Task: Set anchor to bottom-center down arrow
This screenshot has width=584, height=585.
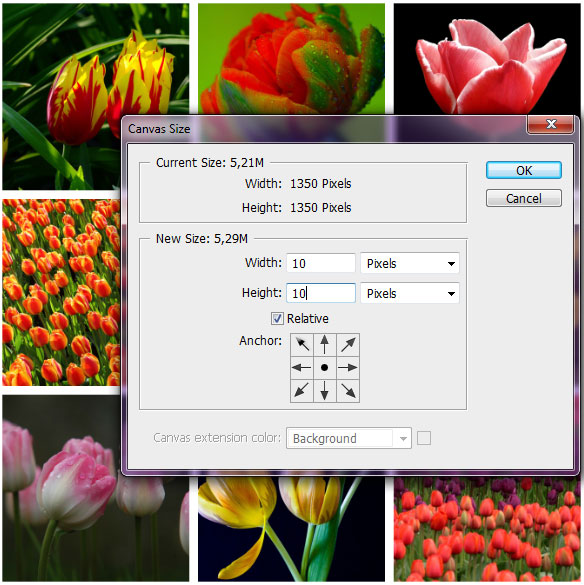Action: click(x=325, y=391)
